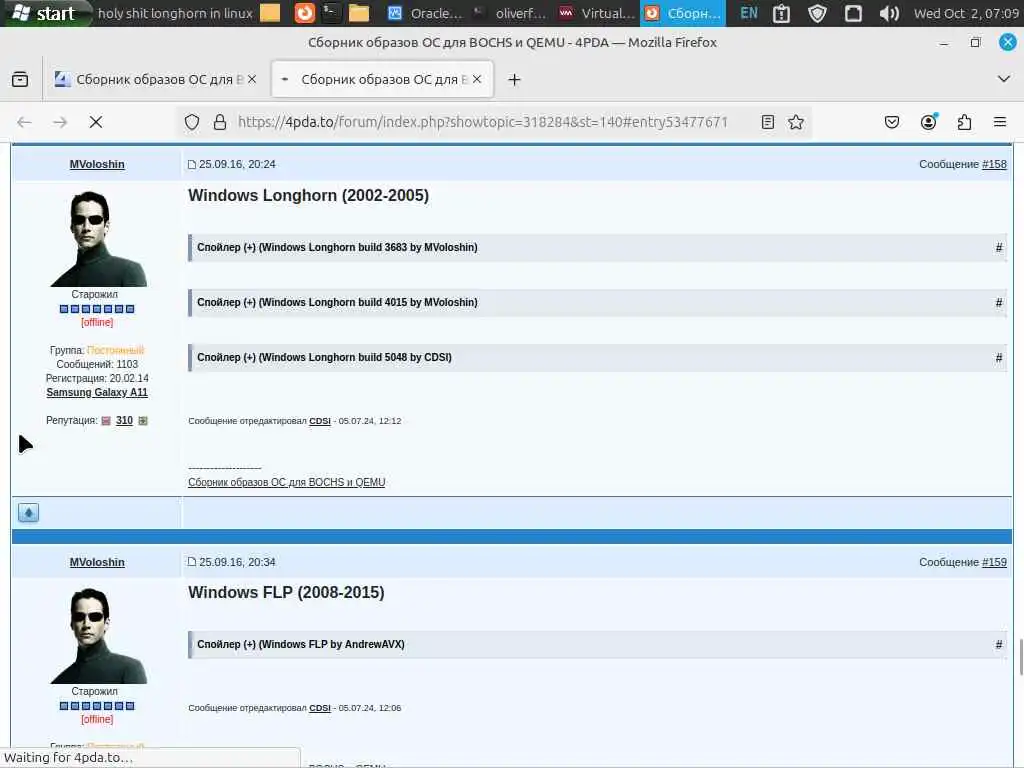Switch to Virtual taskbar window
The image size is (1024, 768).
pos(597,13)
